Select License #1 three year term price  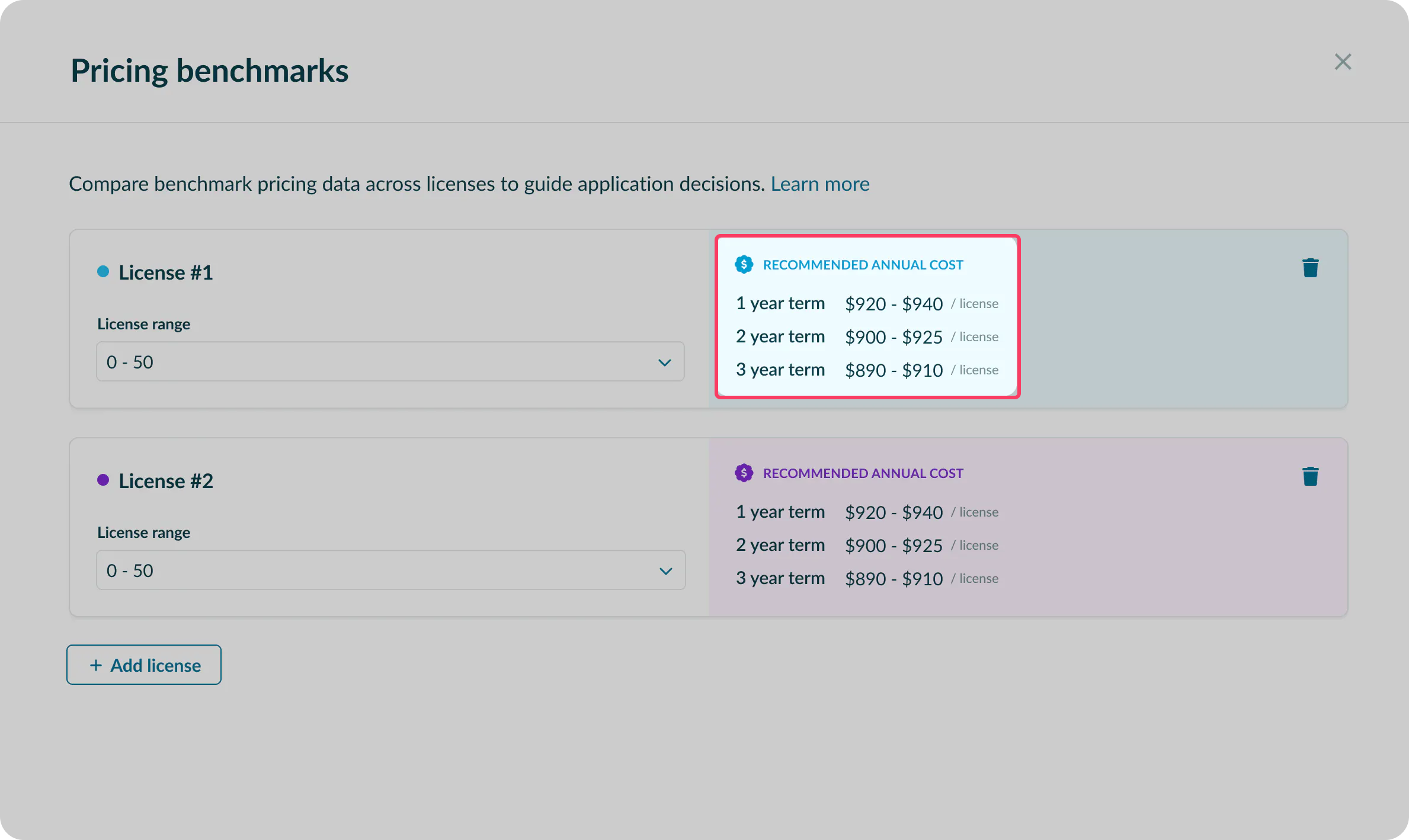(x=894, y=370)
